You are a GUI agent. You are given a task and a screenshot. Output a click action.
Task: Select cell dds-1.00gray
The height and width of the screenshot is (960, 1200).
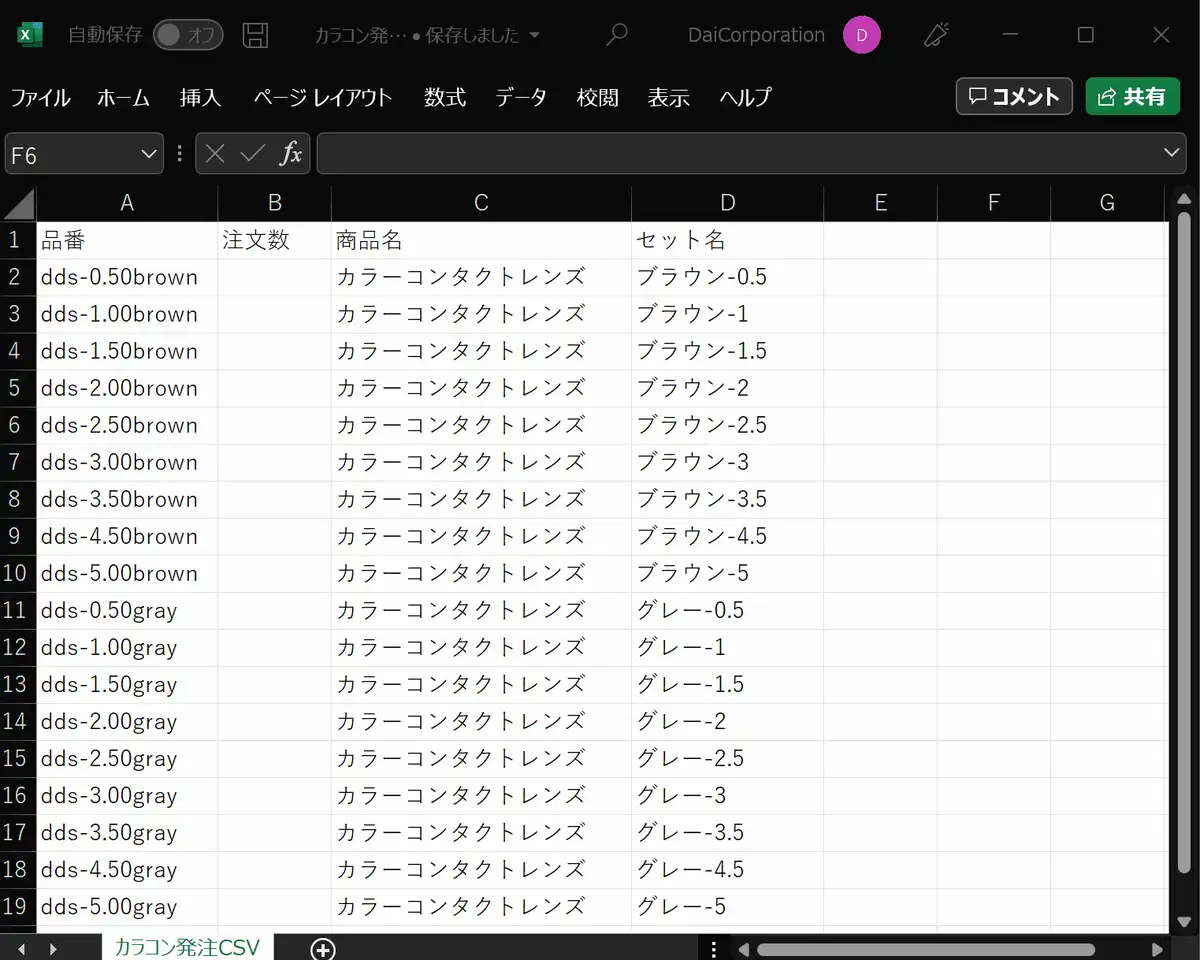coord(127,647)
